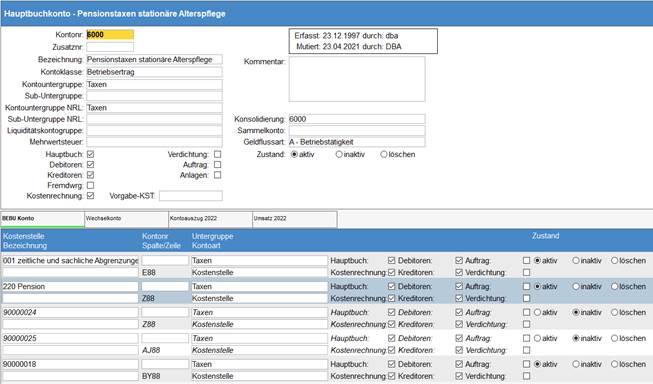The height and width of the screenshot is (384, 653).
Task: Click the empty Zusatznr field
Action: click(x=110, y=47)
